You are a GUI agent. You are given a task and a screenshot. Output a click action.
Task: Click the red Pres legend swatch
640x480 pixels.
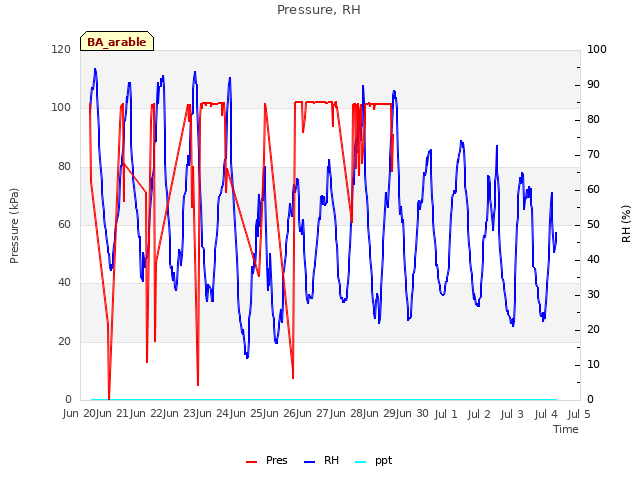tap(251, 462)
